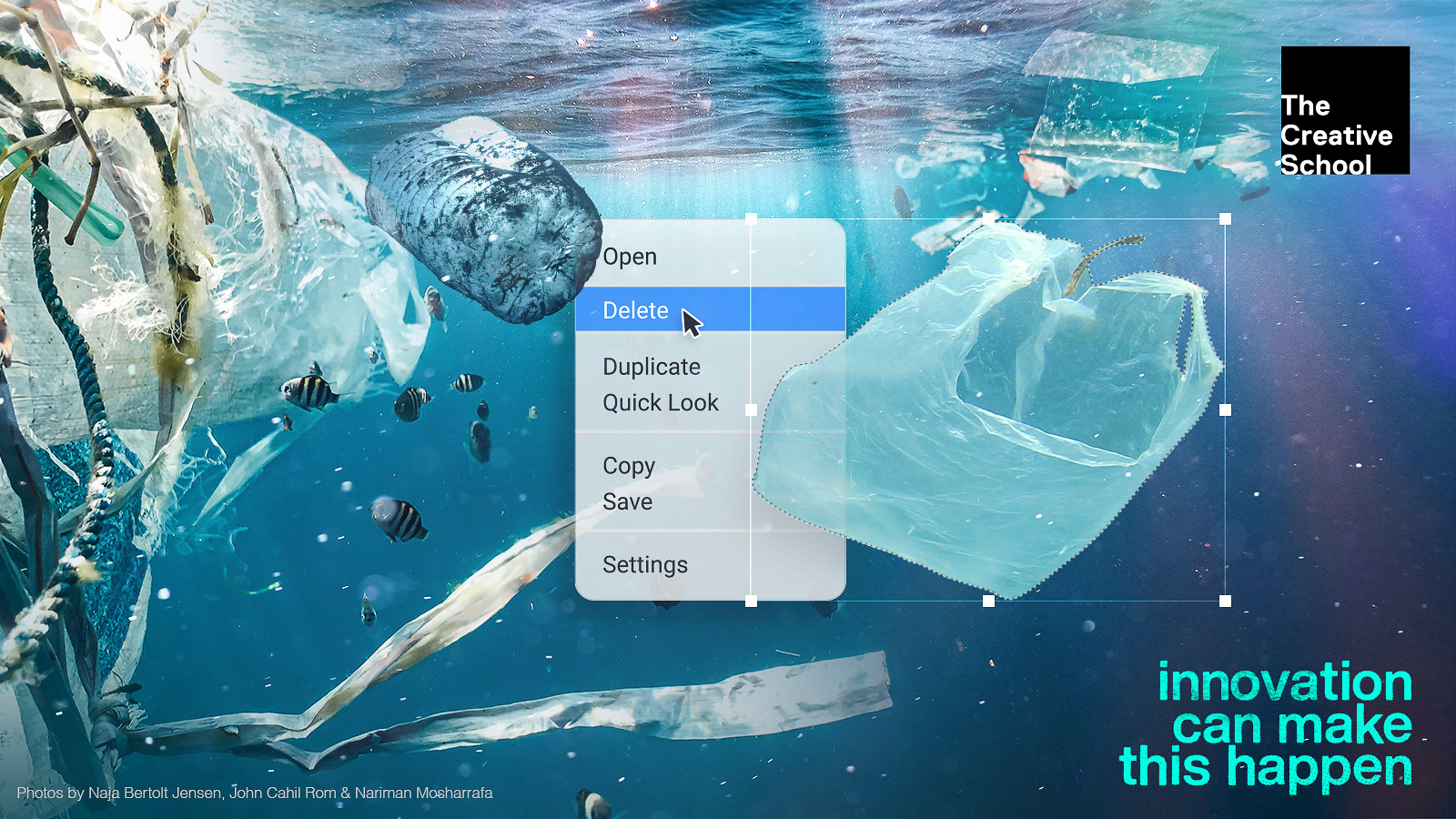Choose Delete from the context menu
Viewport: 1456px width, 819px height.
(x=710, y=310)
